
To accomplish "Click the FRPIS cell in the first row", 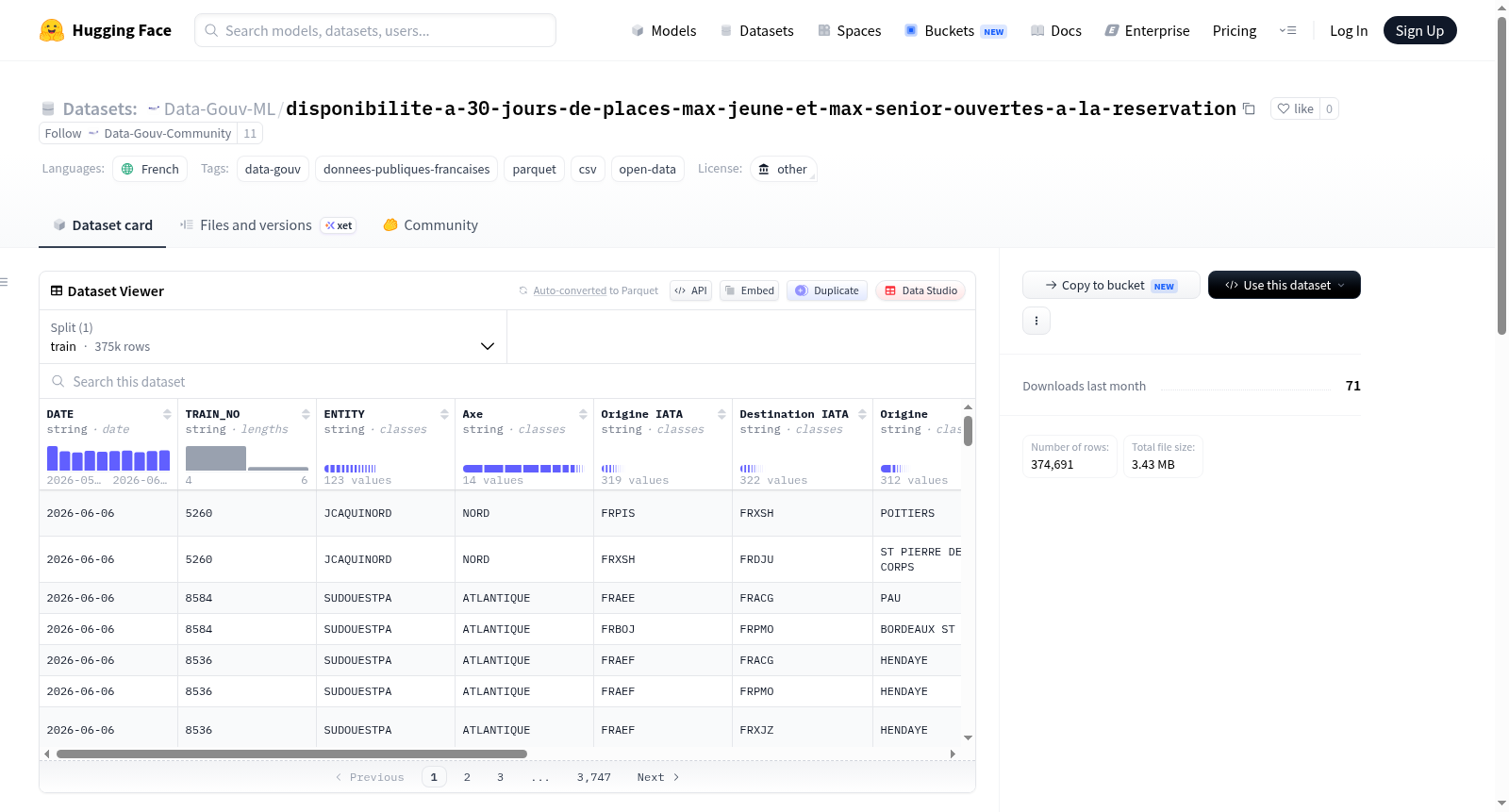I will 663,513.
